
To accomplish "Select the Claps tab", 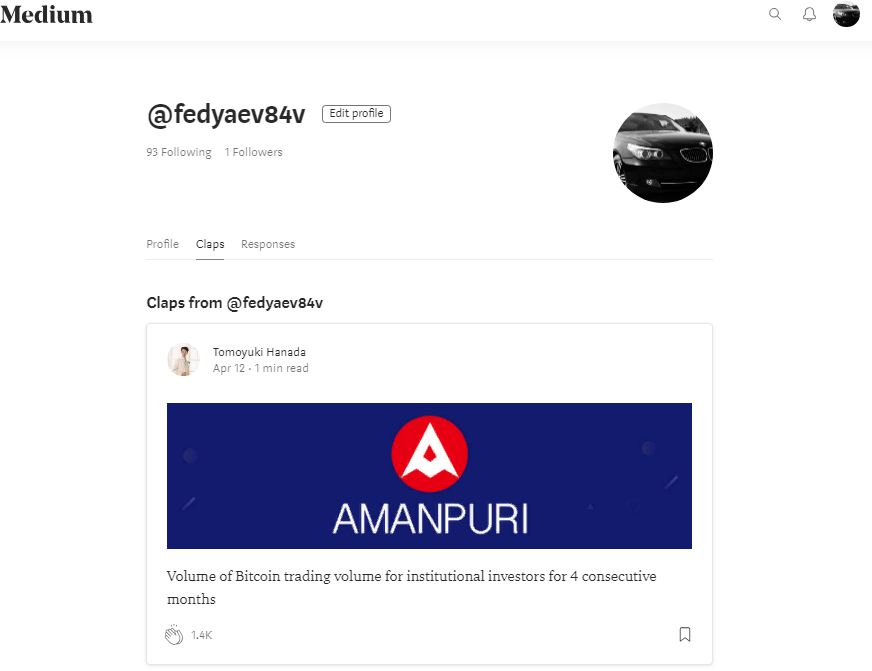I will click(210, 244).
